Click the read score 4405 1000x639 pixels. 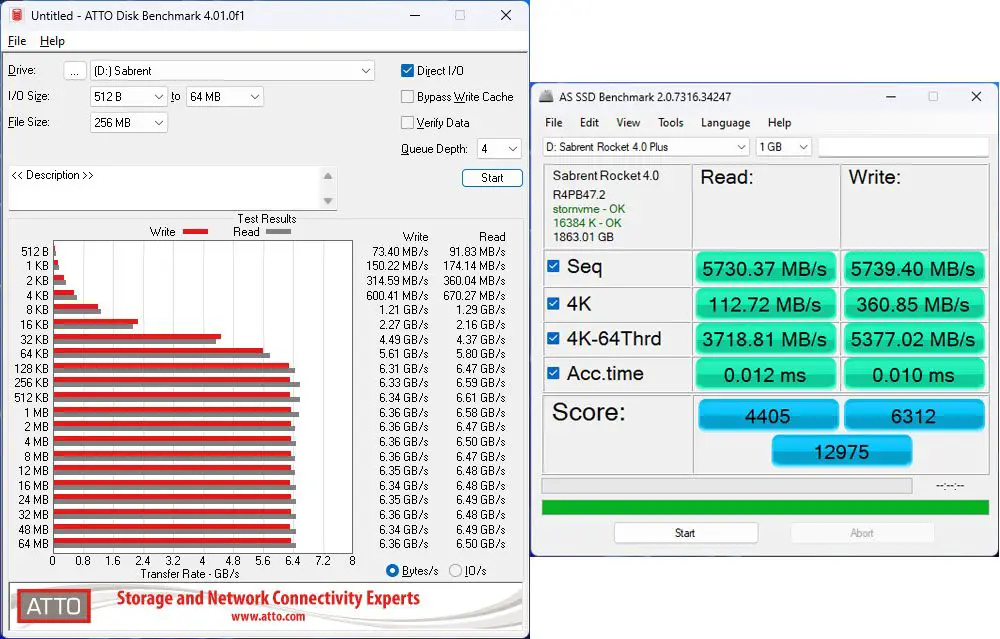pyautogui.click(x=768, y=416)
